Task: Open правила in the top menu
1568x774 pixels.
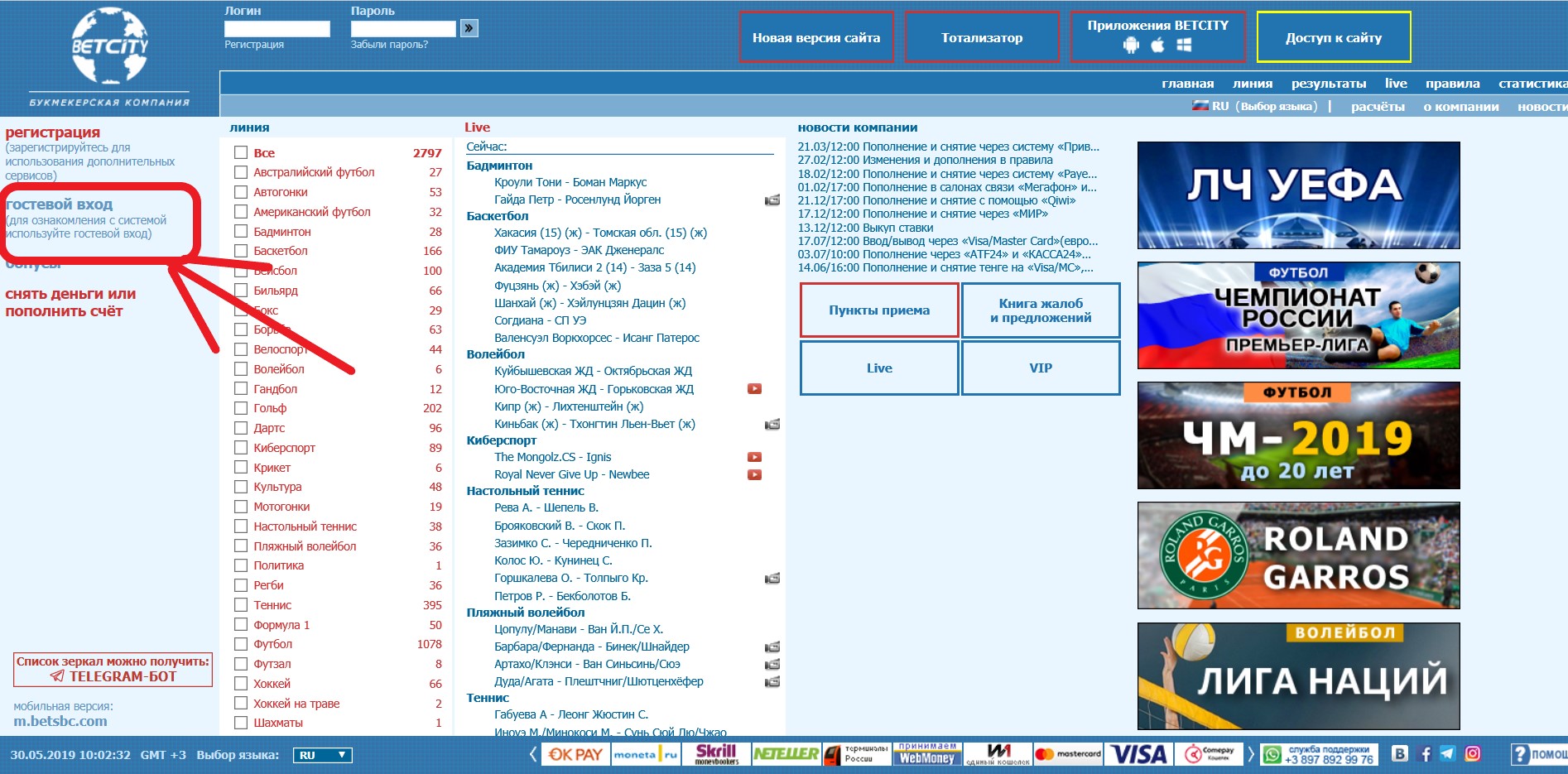Action: pos(1452,83)
